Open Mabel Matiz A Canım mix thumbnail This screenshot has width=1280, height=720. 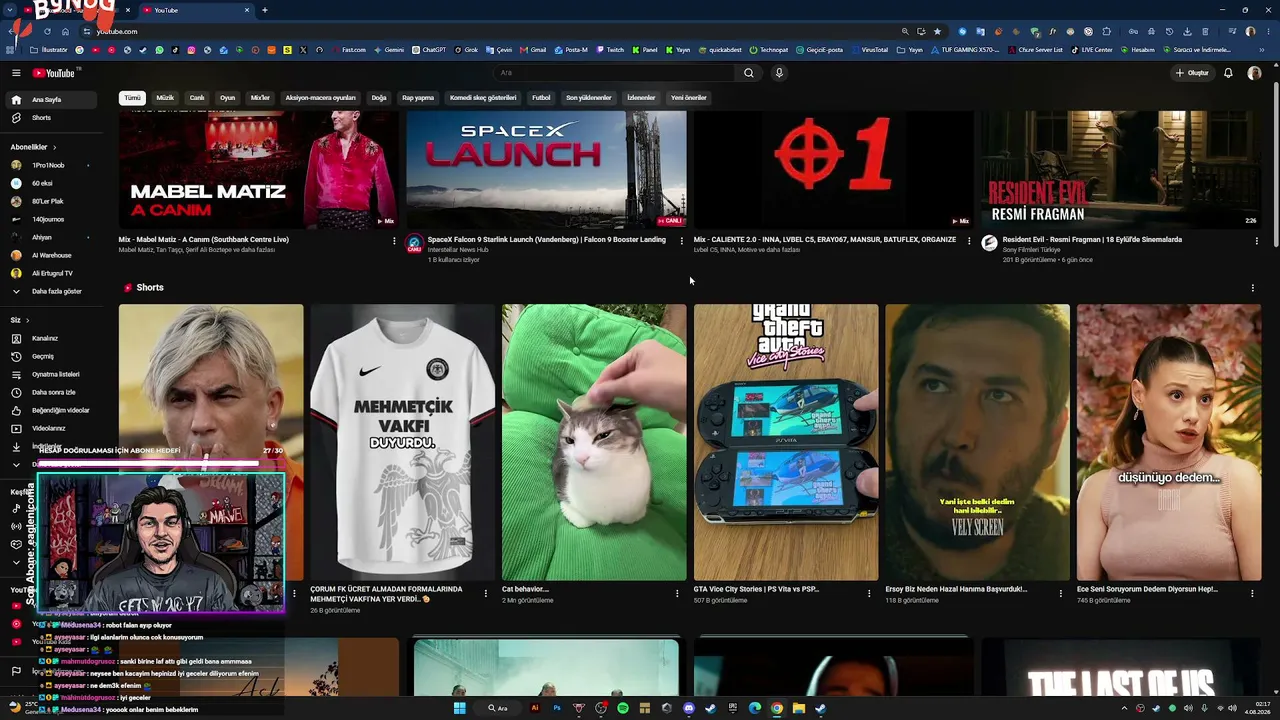[258, 170]
